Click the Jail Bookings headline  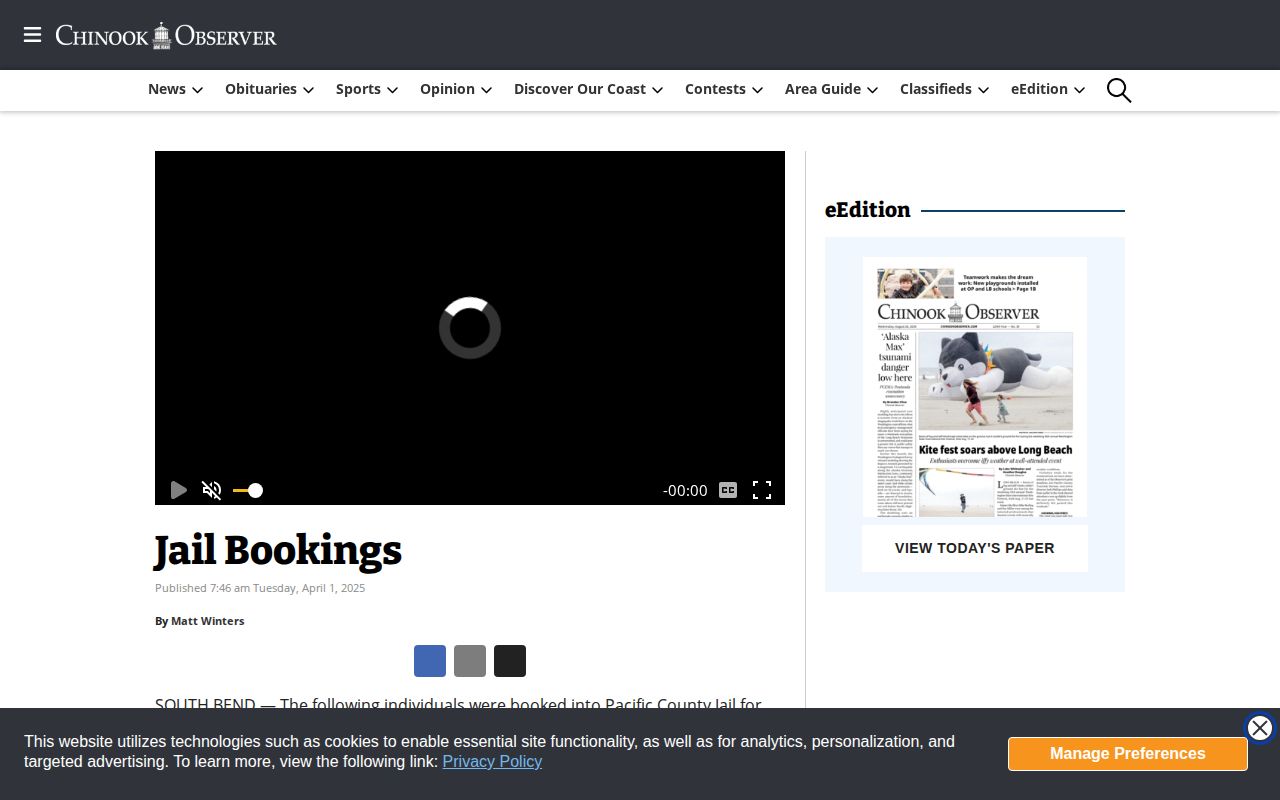[x=278, y=551]
